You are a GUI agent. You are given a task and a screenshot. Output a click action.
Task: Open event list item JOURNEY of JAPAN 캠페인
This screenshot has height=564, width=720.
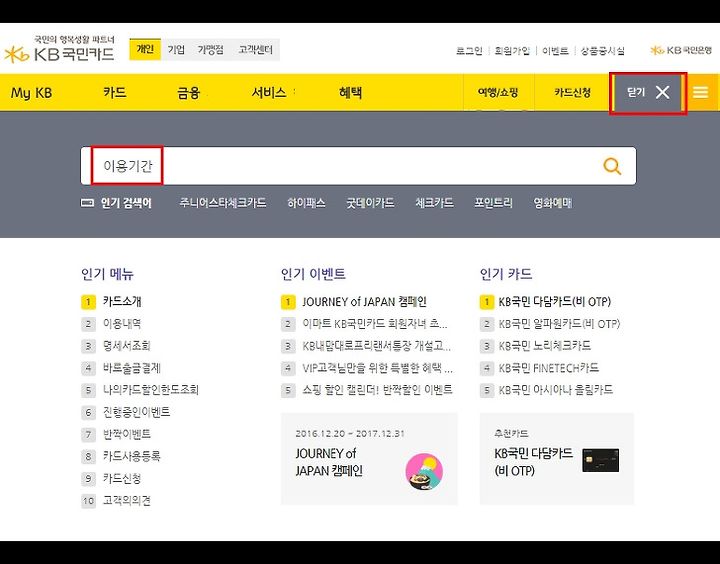(364, 301)
